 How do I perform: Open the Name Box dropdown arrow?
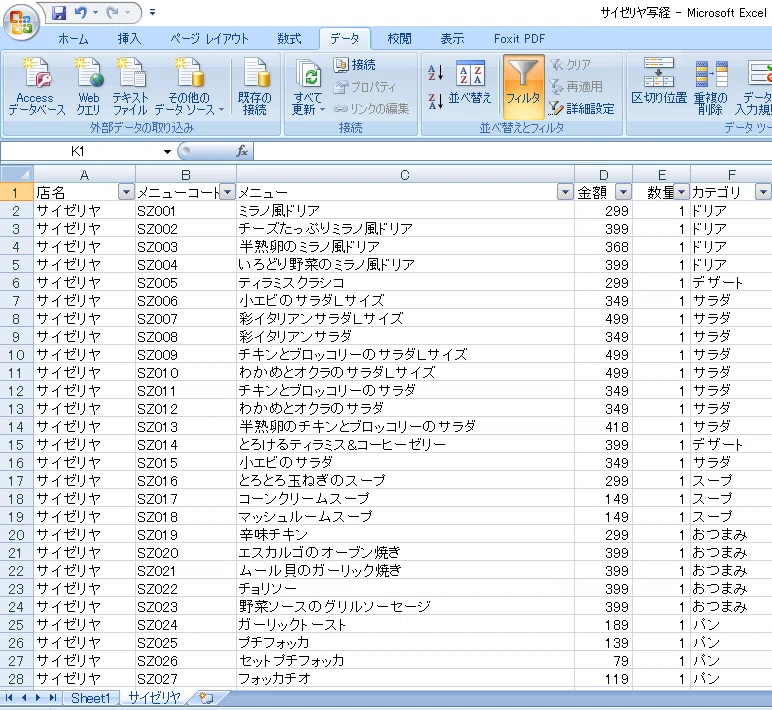(167, 152)
